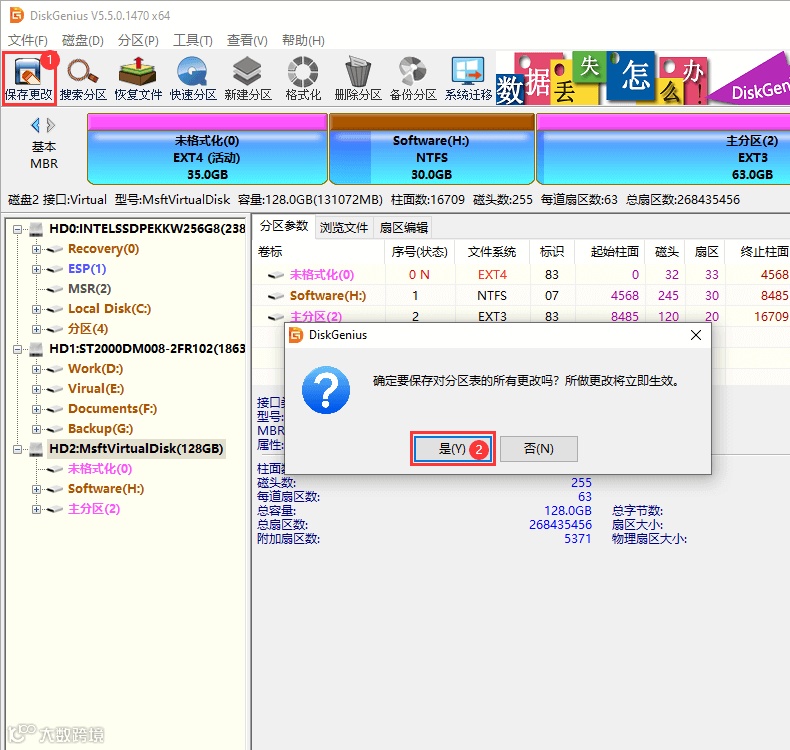The height and width of the screenshot is (750, 790).
Task: Open the 工具(T) menu
Action: (x=193, y=40)
